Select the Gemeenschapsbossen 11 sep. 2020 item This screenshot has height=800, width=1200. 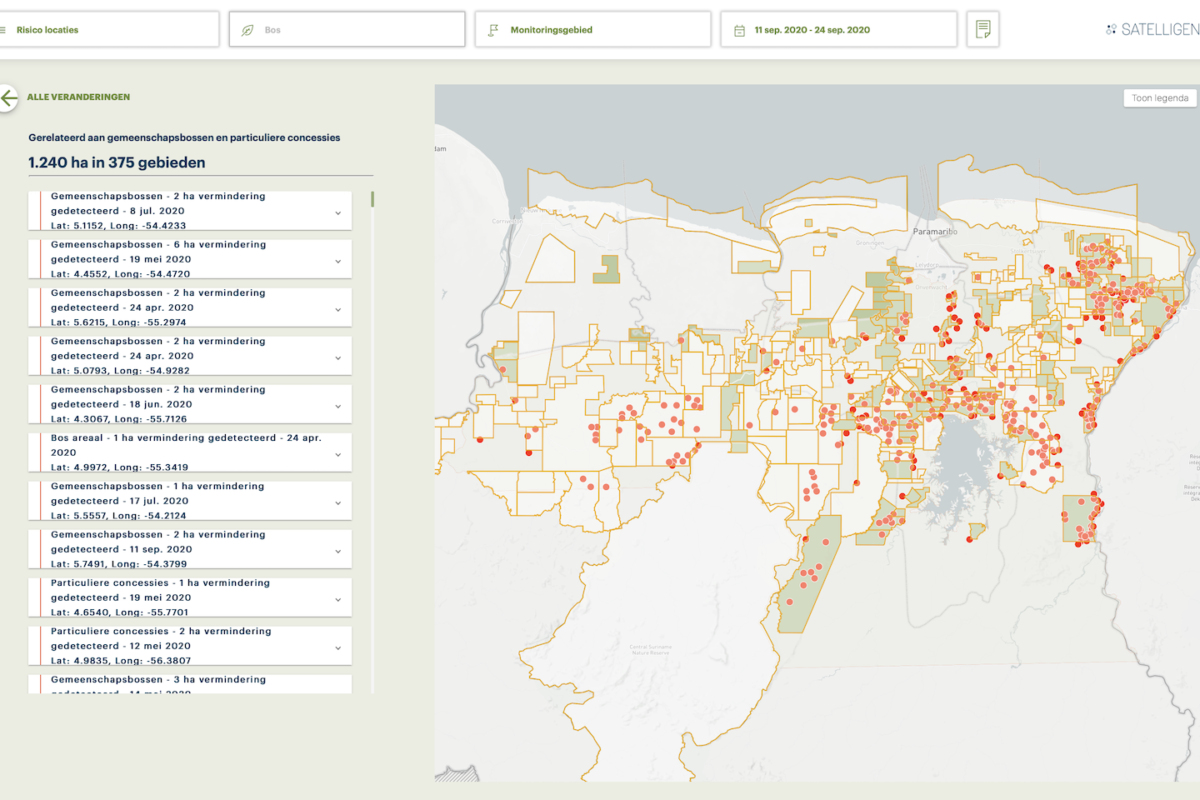(180, 549)
